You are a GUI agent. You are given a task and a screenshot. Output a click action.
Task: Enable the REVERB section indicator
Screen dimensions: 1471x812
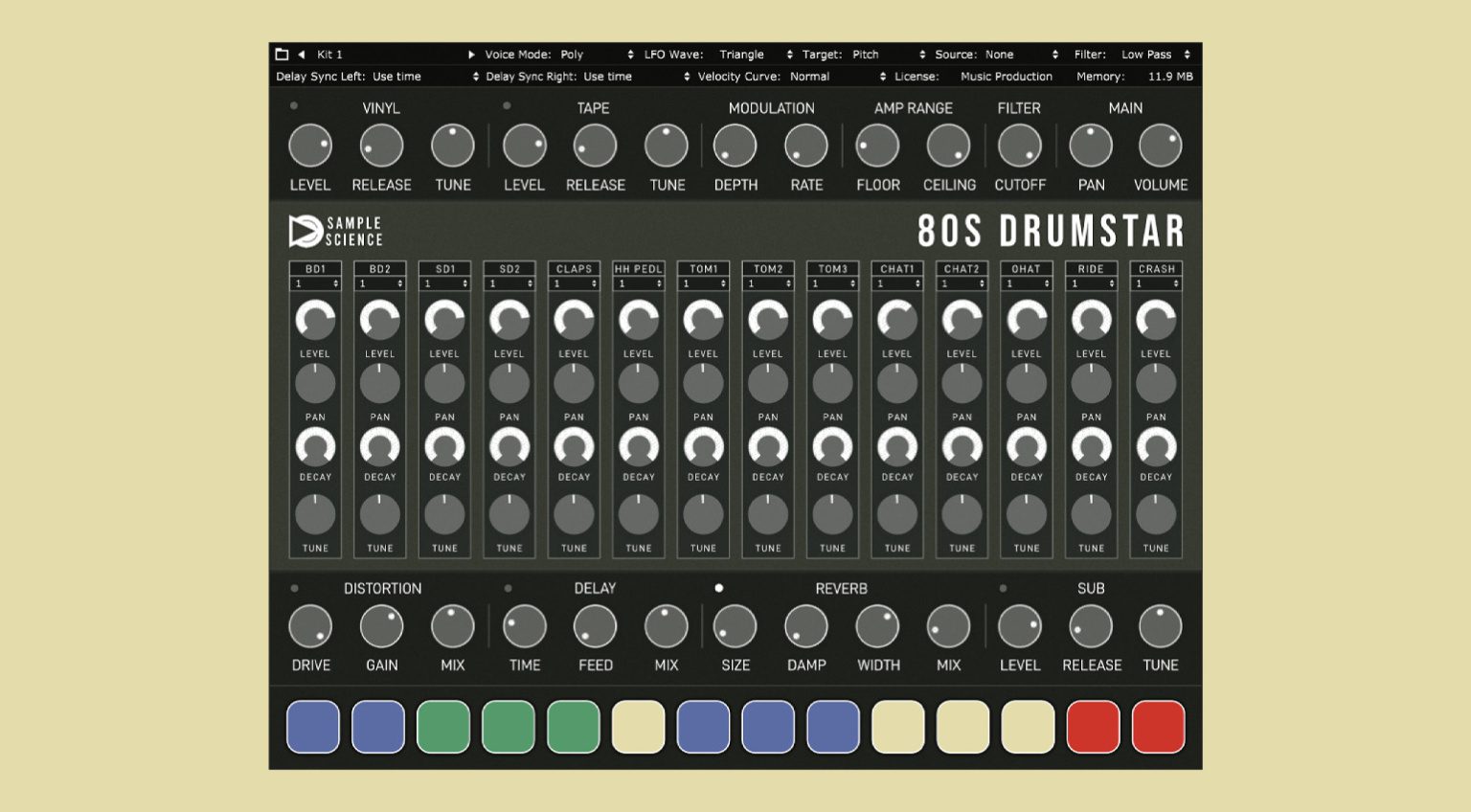(x=719, y=588)
